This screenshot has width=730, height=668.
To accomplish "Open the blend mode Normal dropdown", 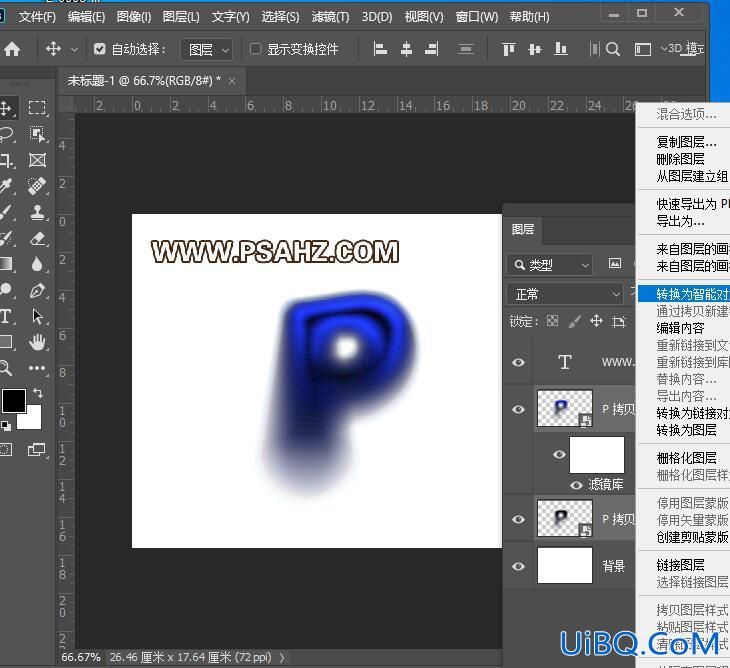I will [565, 294].
